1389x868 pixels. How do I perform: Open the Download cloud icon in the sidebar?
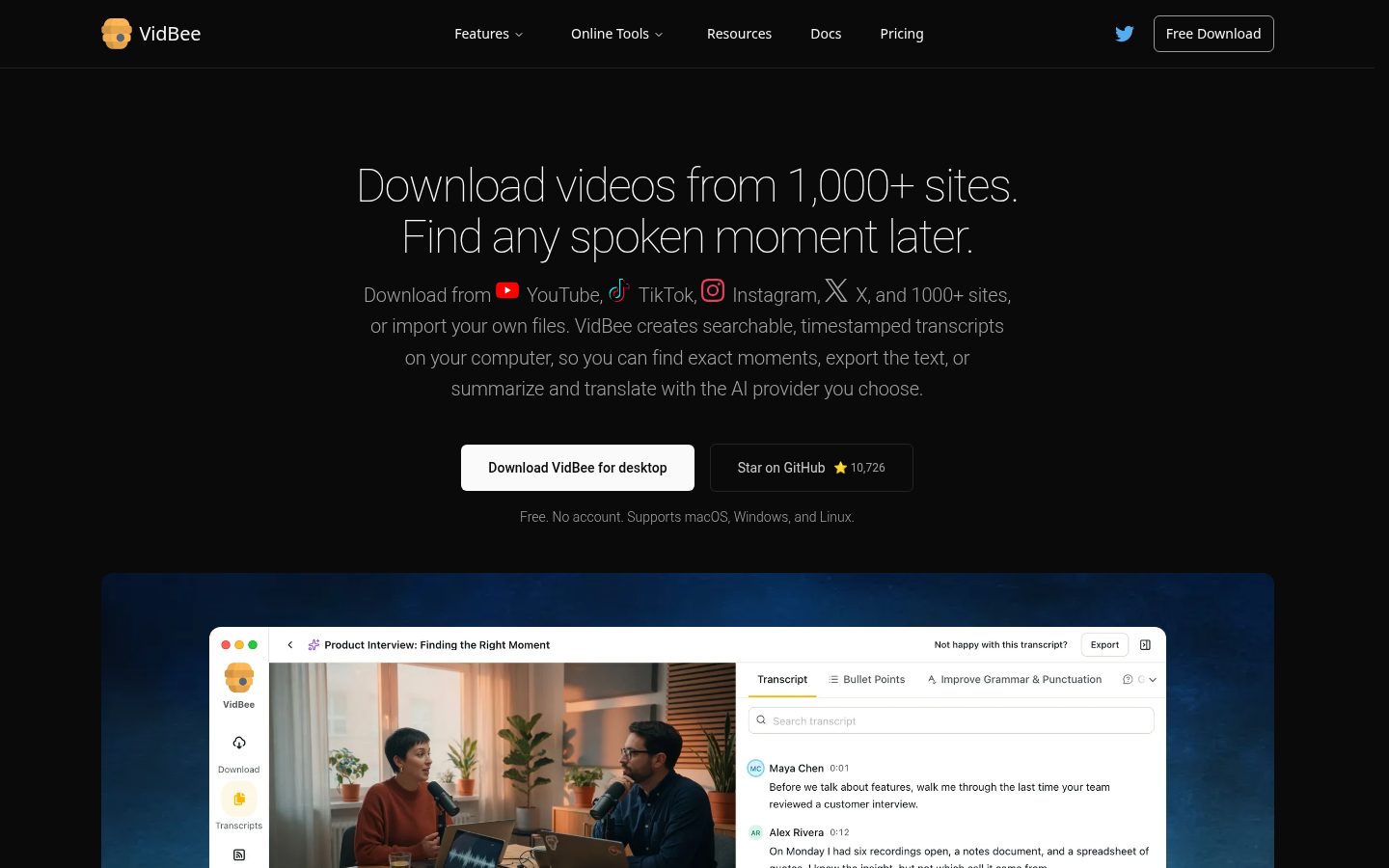(x=239, y=743)
